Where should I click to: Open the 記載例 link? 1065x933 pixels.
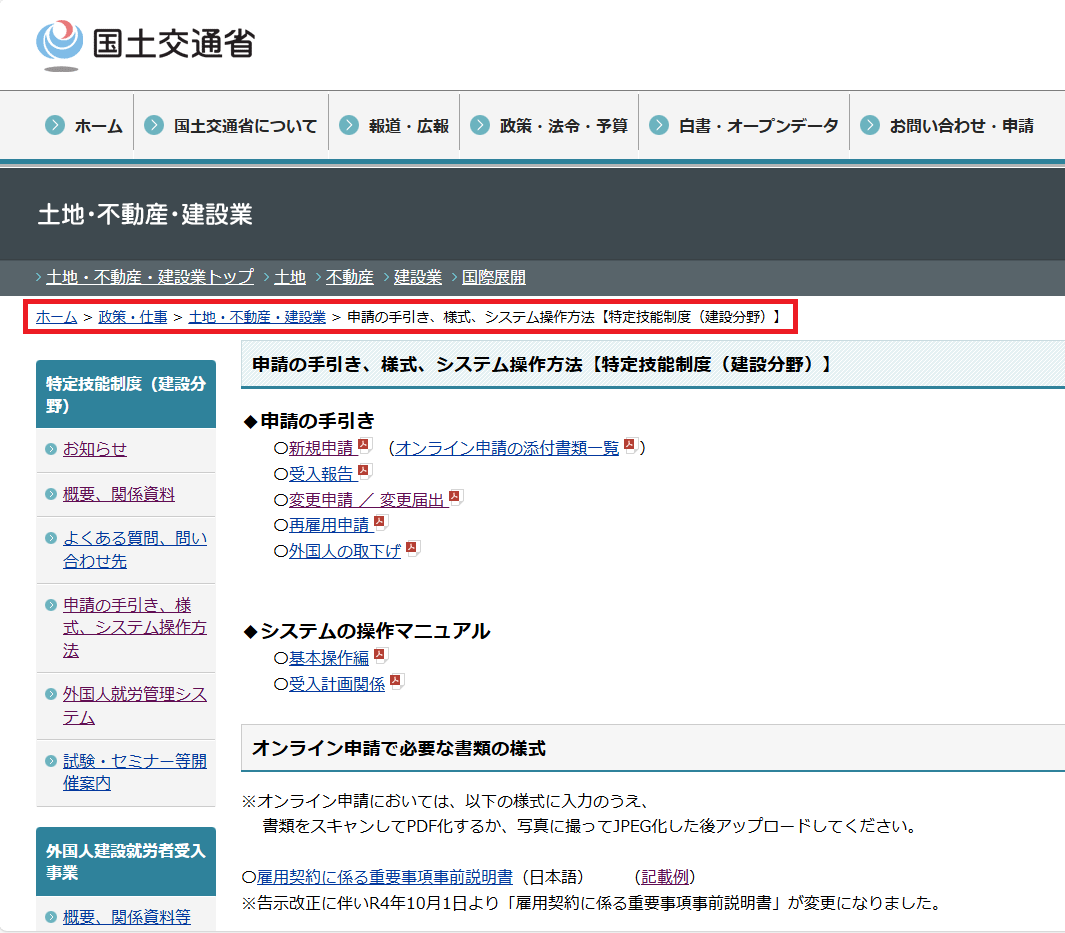pos(665,877)
